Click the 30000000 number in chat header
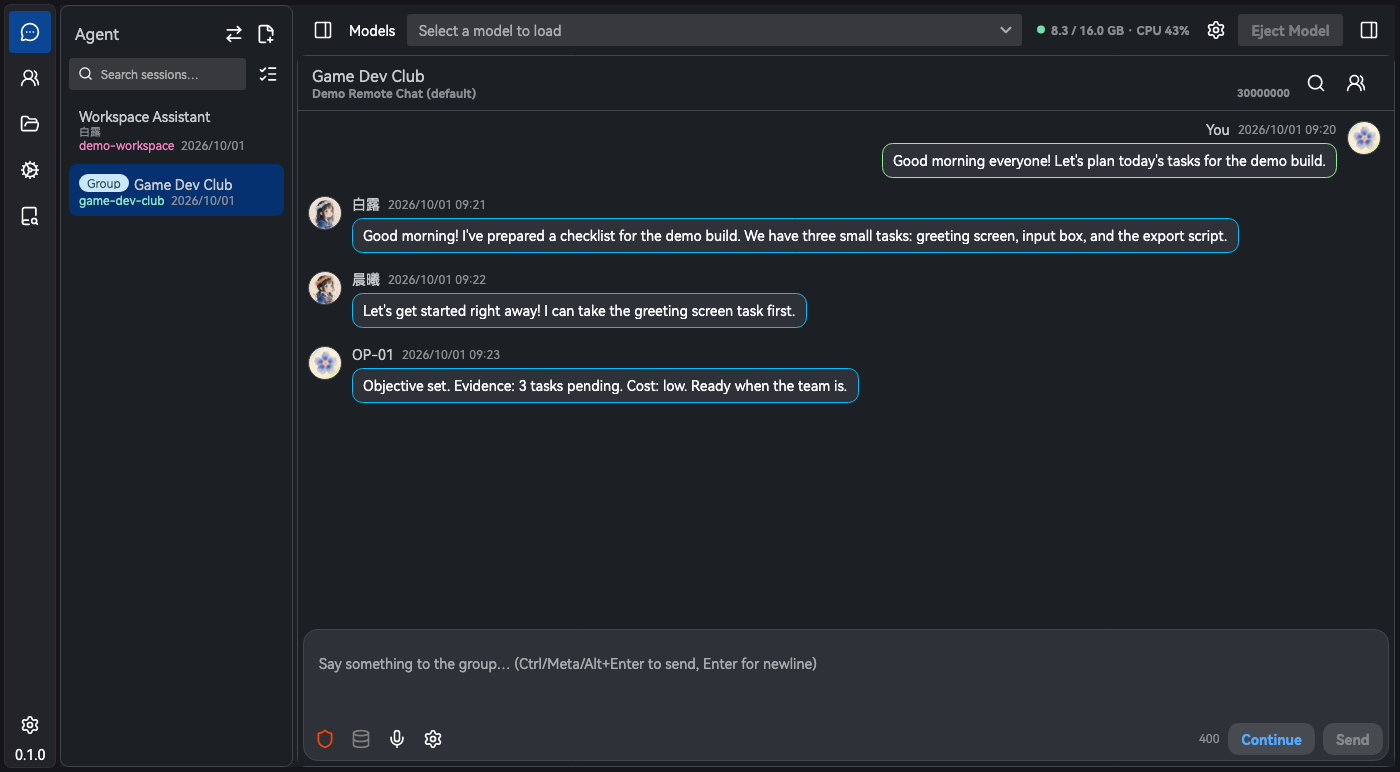The height and width of the screenshot is (772, 1400). (1263, 93)
